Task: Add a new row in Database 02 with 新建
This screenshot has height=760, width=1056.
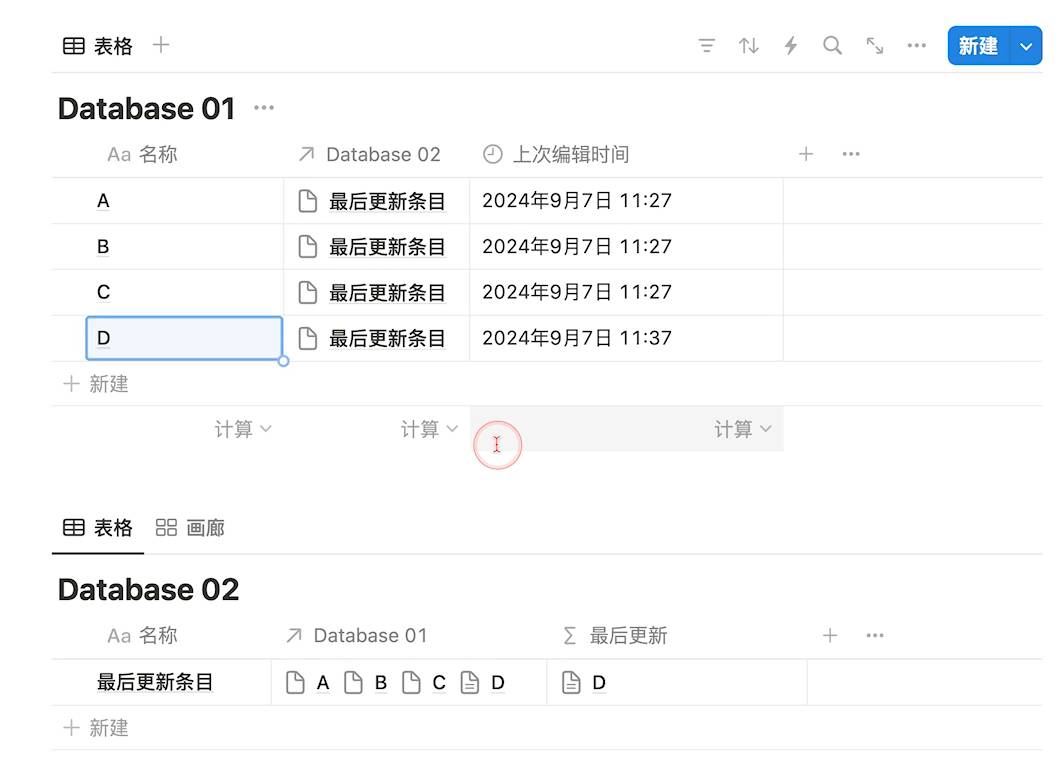Action: point(96,728)
